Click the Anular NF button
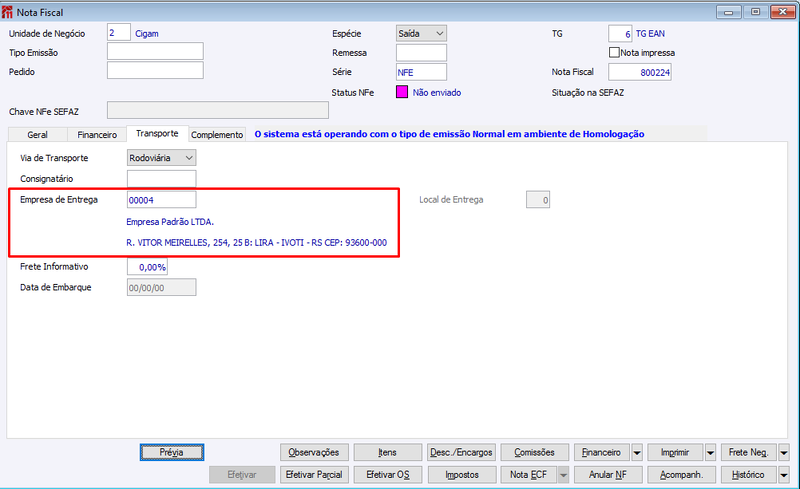800x489 pixels. tap(608, 475)
